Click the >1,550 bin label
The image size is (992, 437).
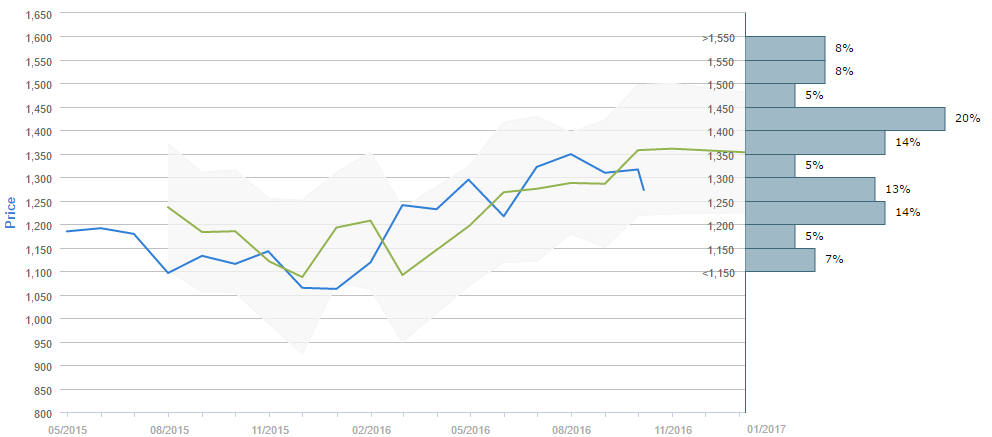click(x=720, y=38)
